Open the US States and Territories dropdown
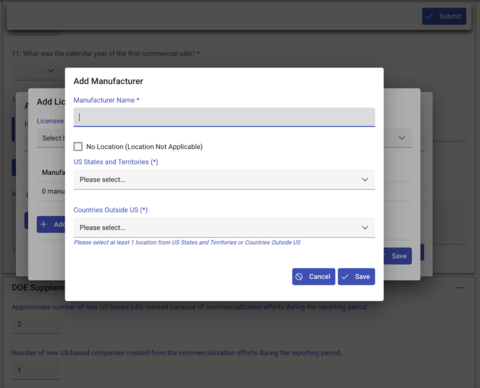Viewport: 480px width, 388px height. coord(224,180)
